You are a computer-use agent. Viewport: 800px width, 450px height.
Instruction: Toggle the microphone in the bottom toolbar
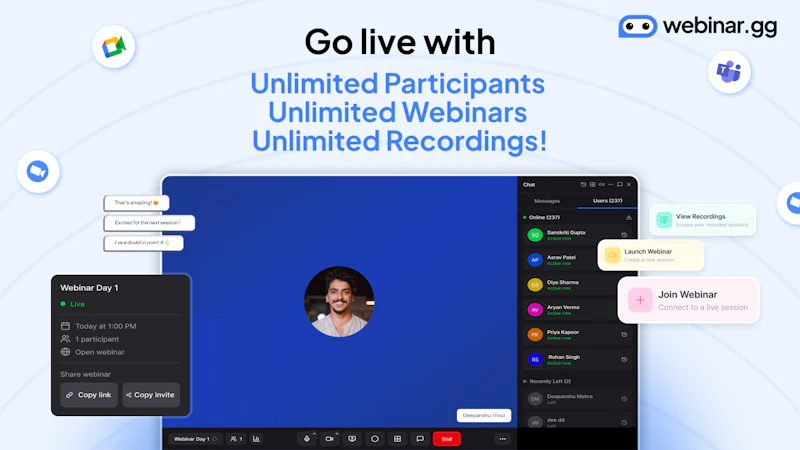click(x=307, y=439)
